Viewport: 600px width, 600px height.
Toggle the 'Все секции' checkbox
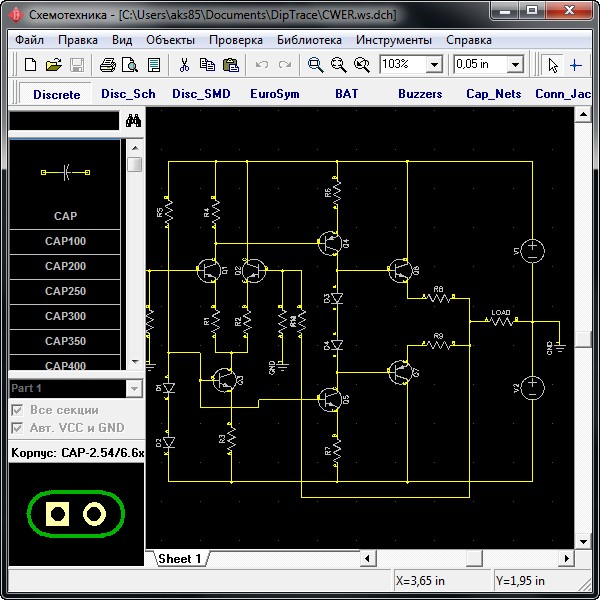tap(17, 410)
